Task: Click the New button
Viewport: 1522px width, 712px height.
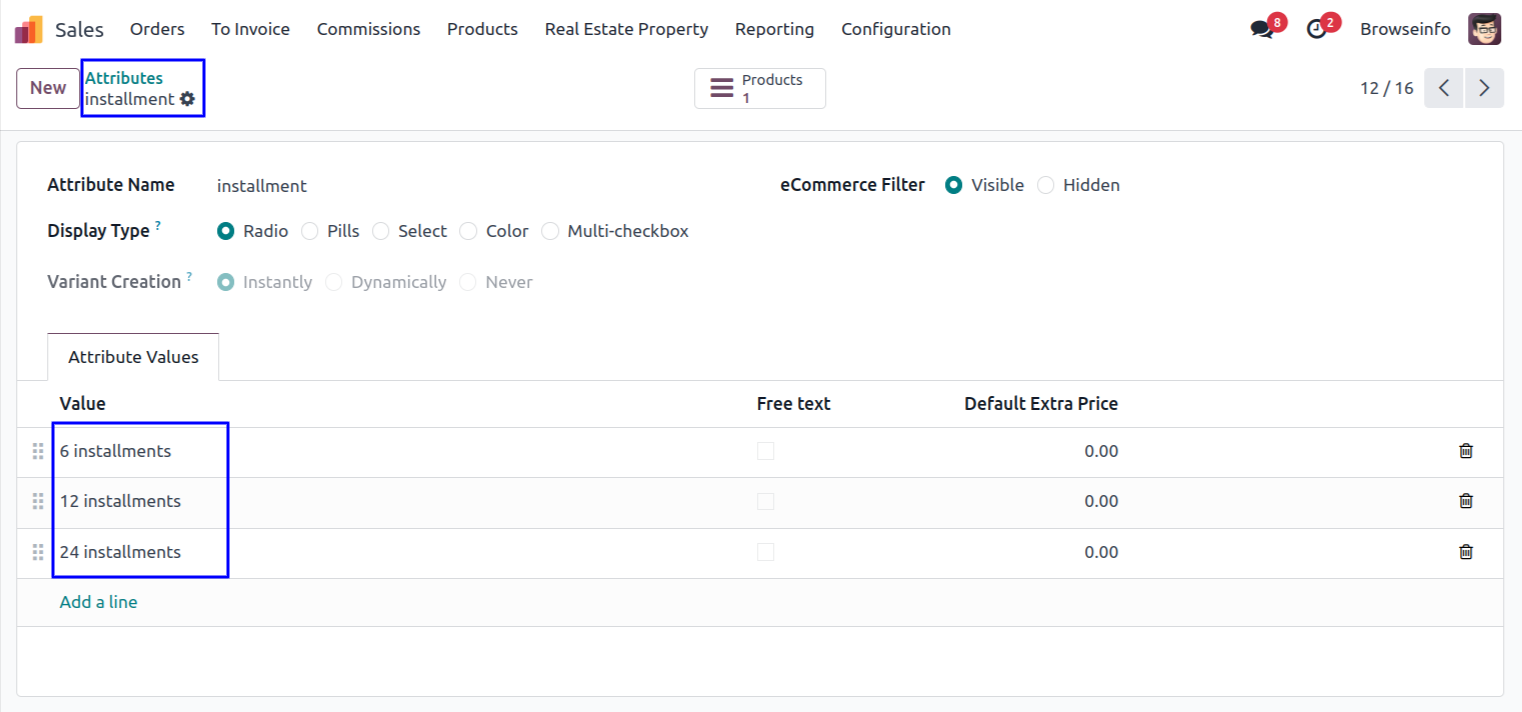Action: (x=47, y=88)
